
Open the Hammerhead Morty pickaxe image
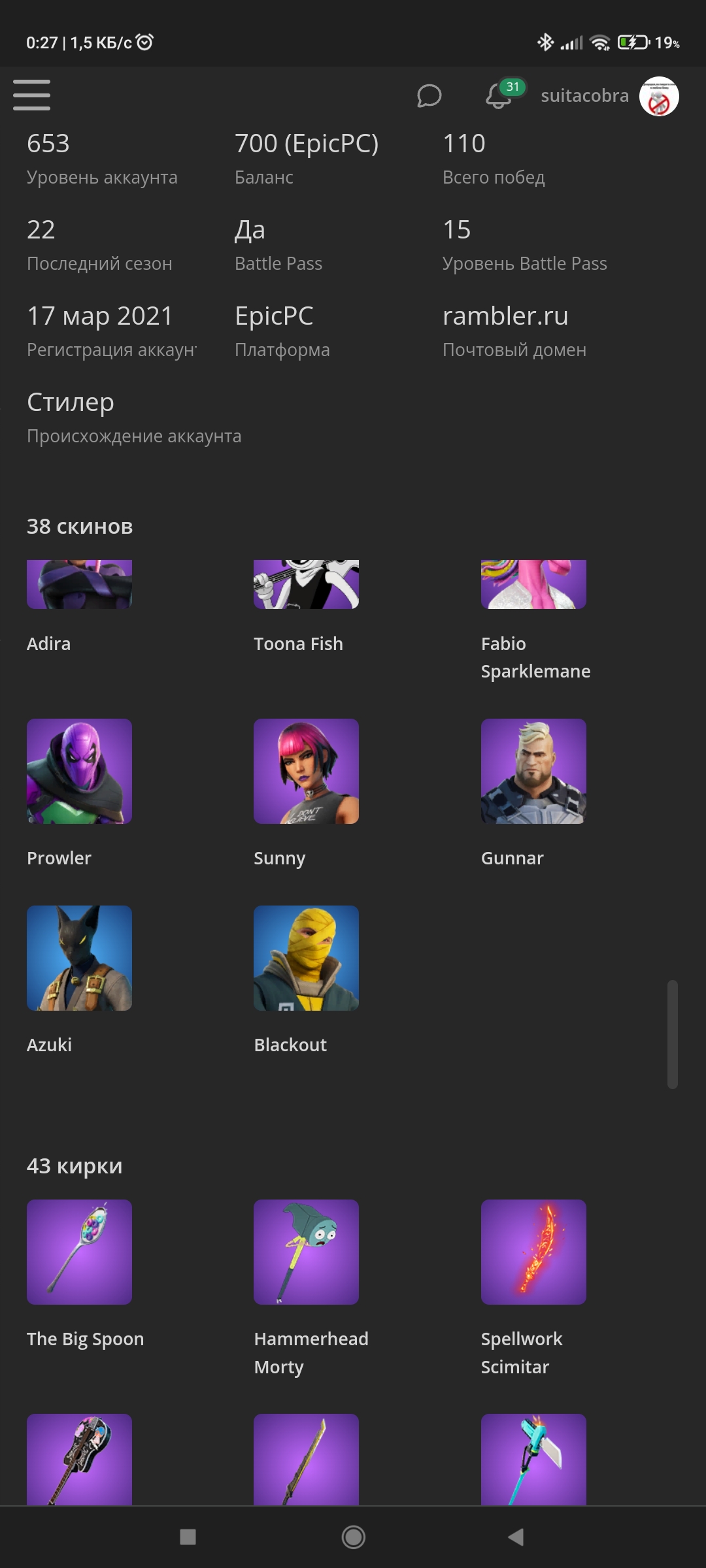pos(306,1252)
